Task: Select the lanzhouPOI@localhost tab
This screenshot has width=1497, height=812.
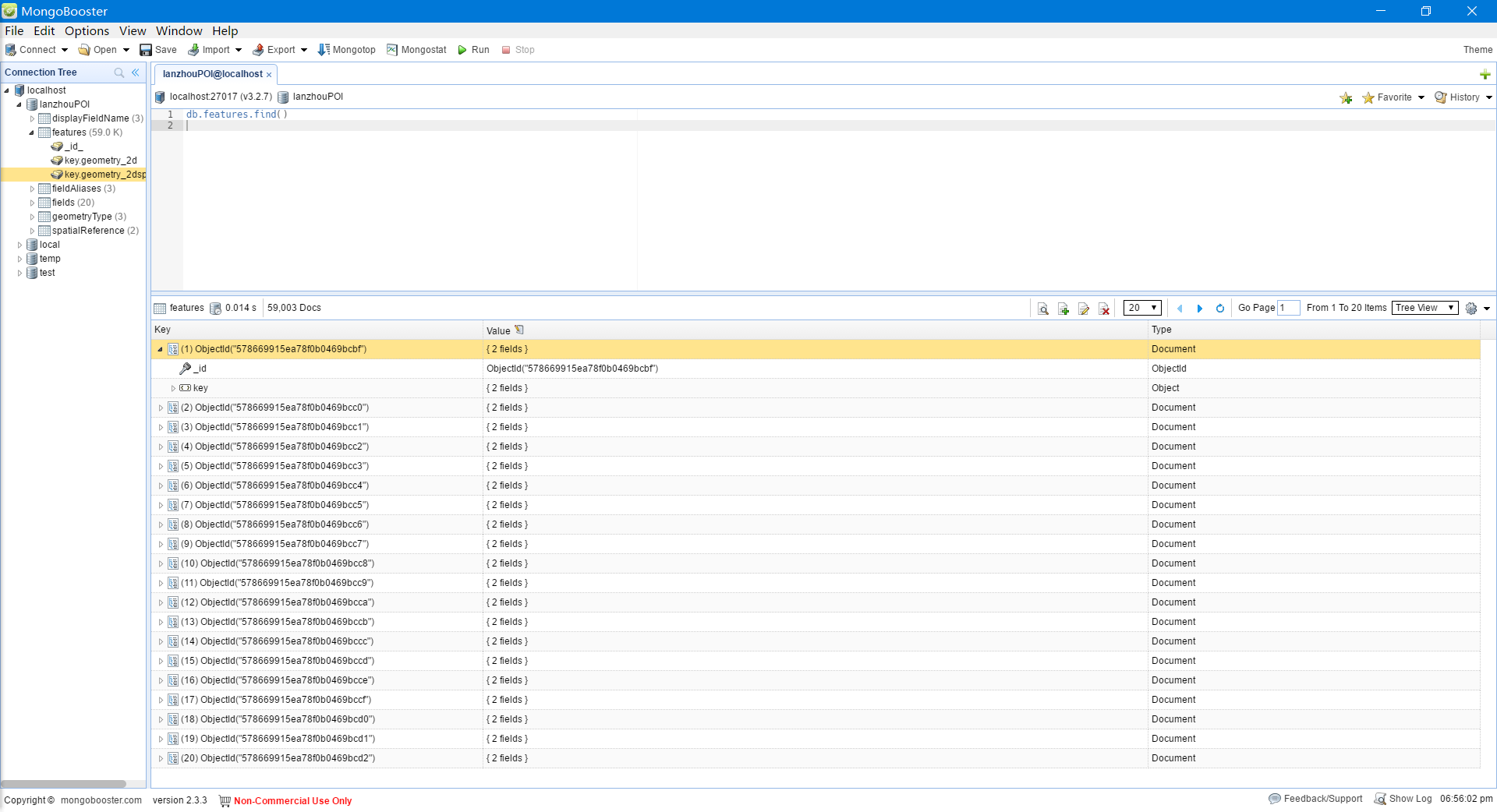Action: [x=213, y=74]
